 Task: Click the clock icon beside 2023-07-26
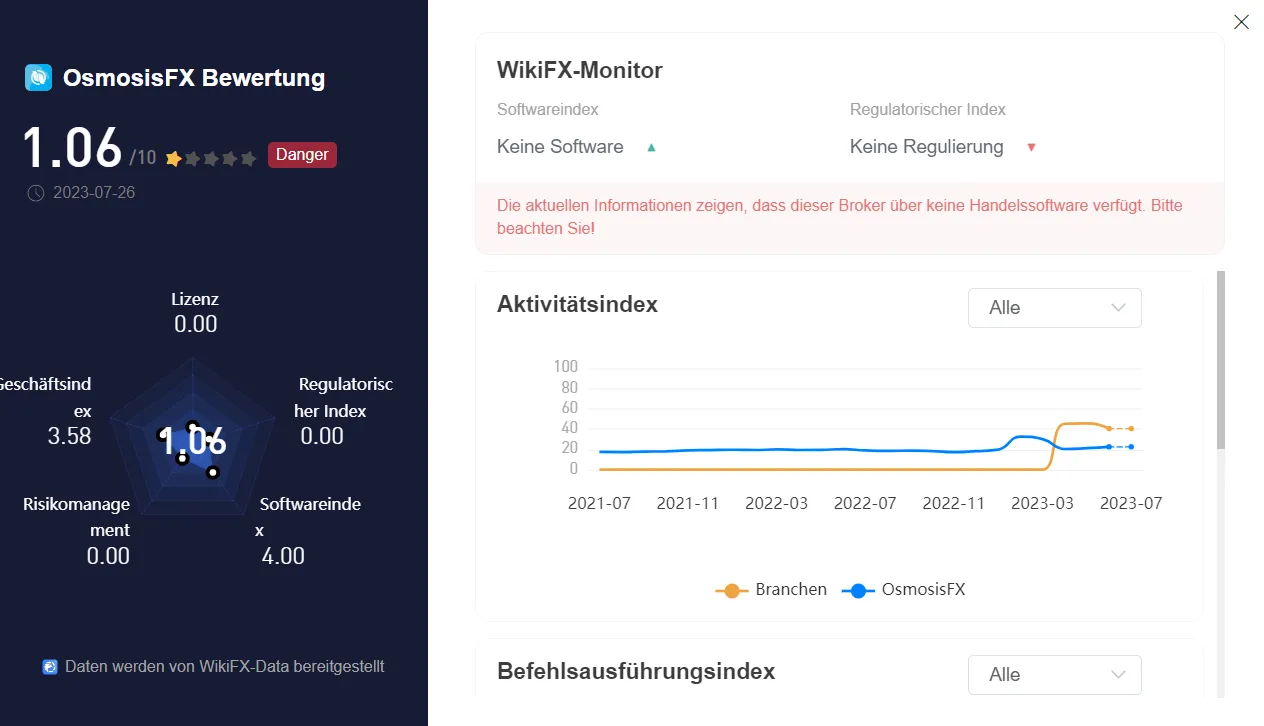tap(36, 193)
